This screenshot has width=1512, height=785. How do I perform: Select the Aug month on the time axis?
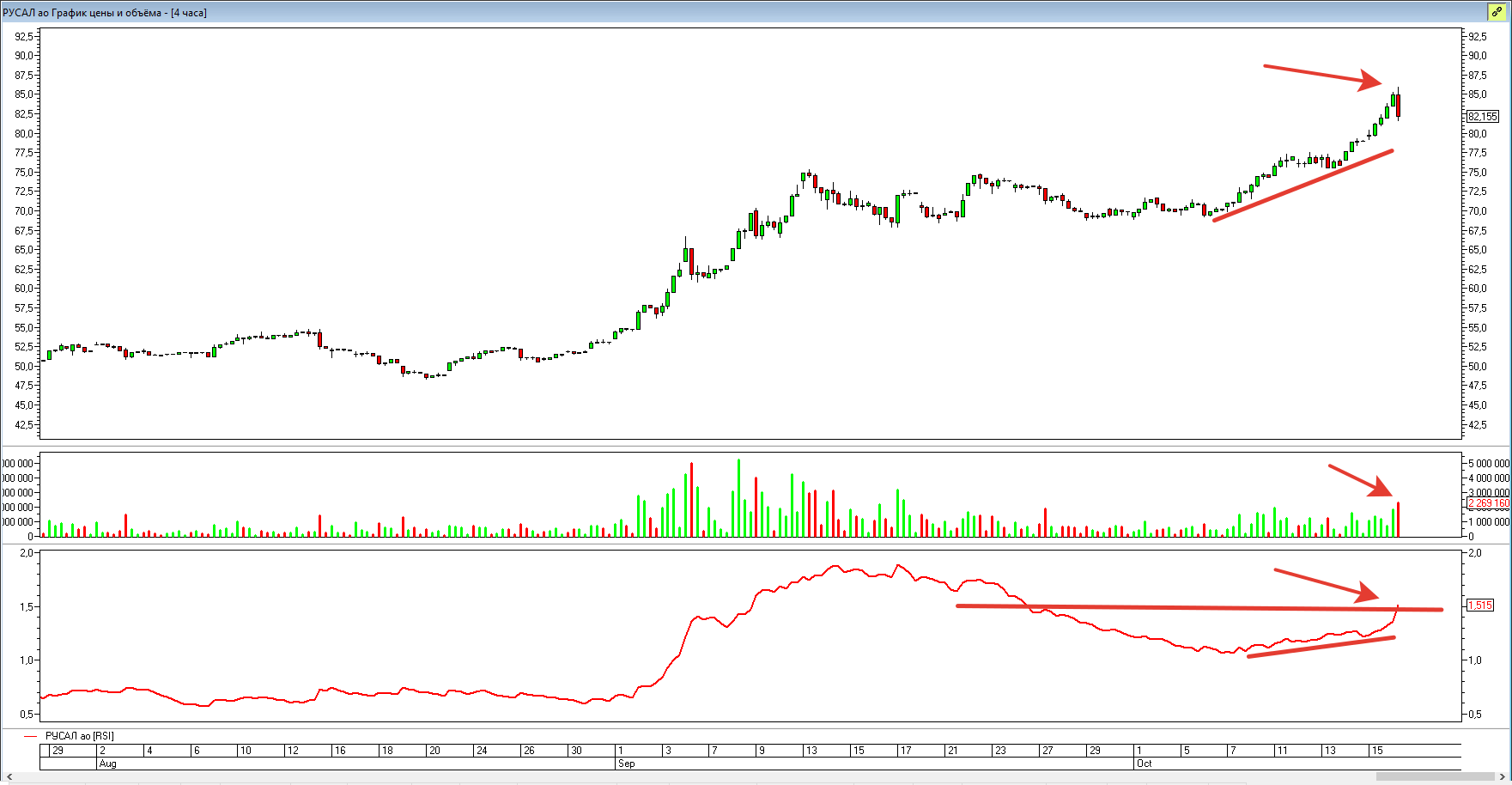point(108,764)
